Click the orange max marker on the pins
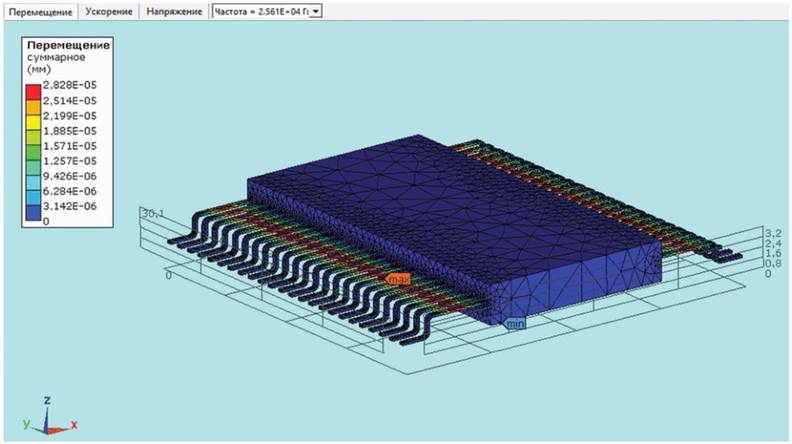The image size is (792, 444). coord(399,279)
